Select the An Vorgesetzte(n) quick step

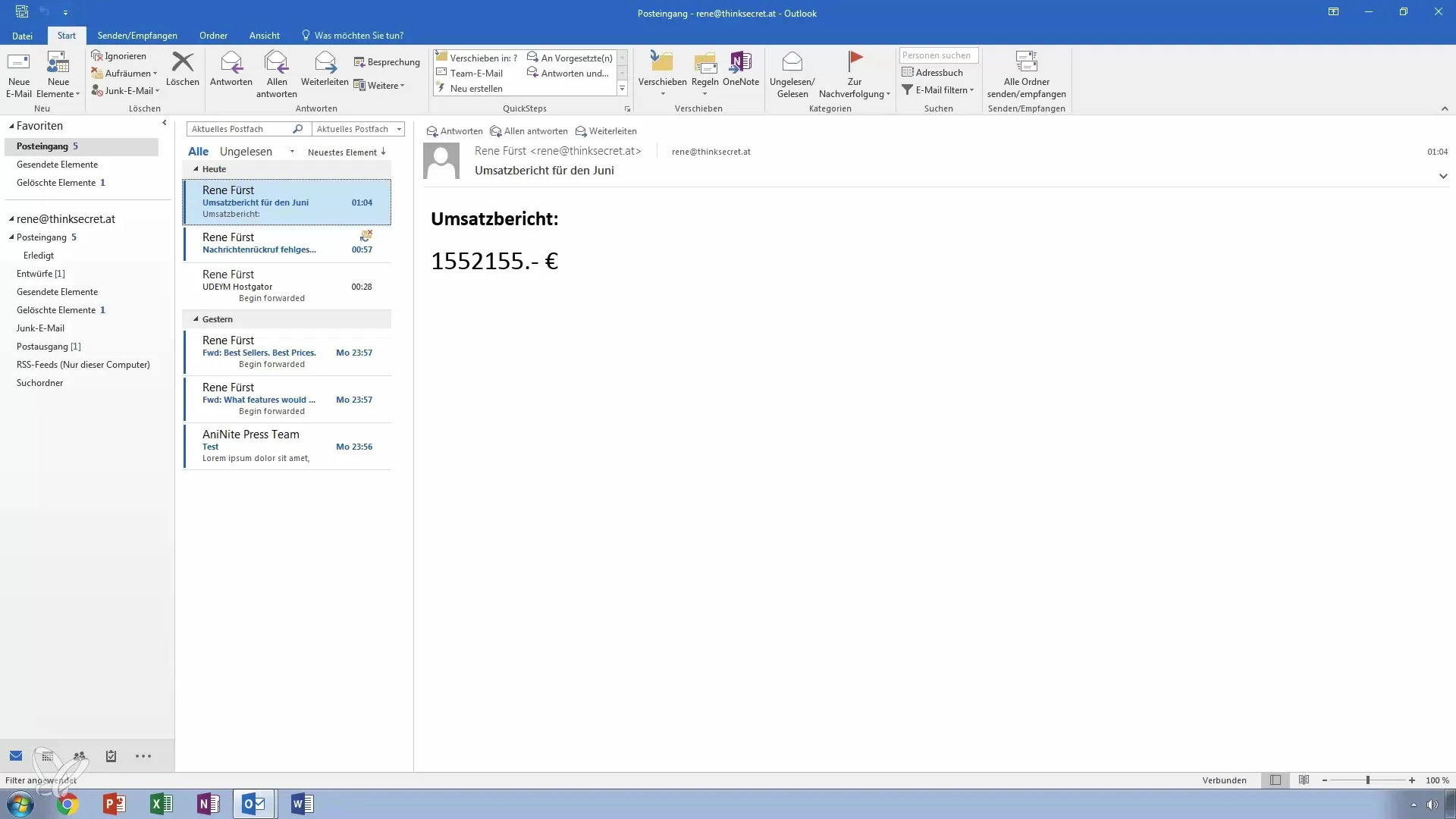point(570,58)
